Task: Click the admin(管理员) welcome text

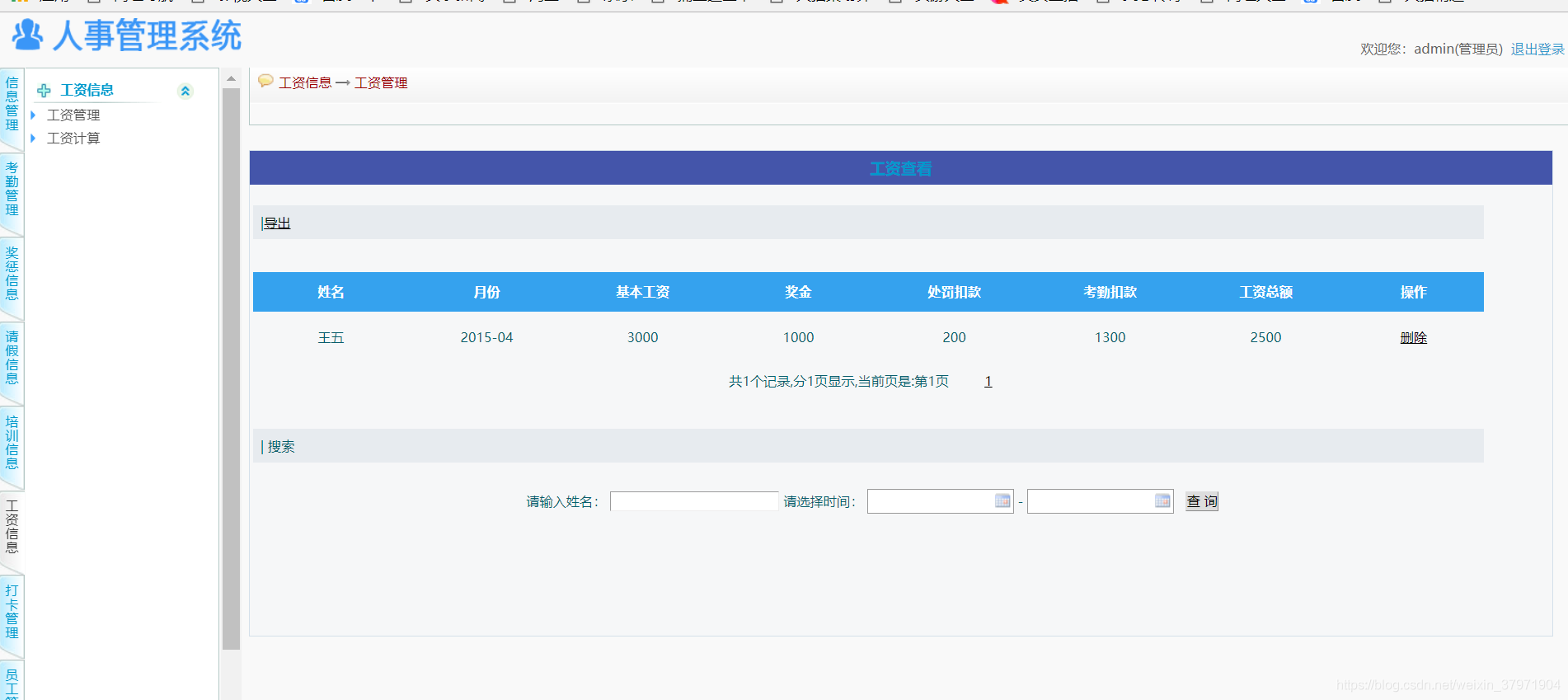Action: tap(1458, 49)
